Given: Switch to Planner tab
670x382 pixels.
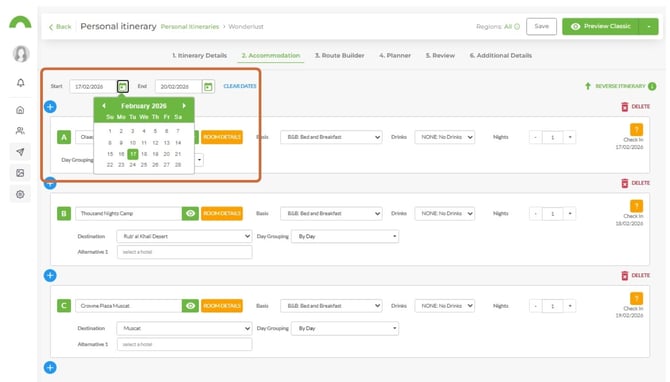Looking at the screenshot, I should pyautogui.click(x=395, y=56).
